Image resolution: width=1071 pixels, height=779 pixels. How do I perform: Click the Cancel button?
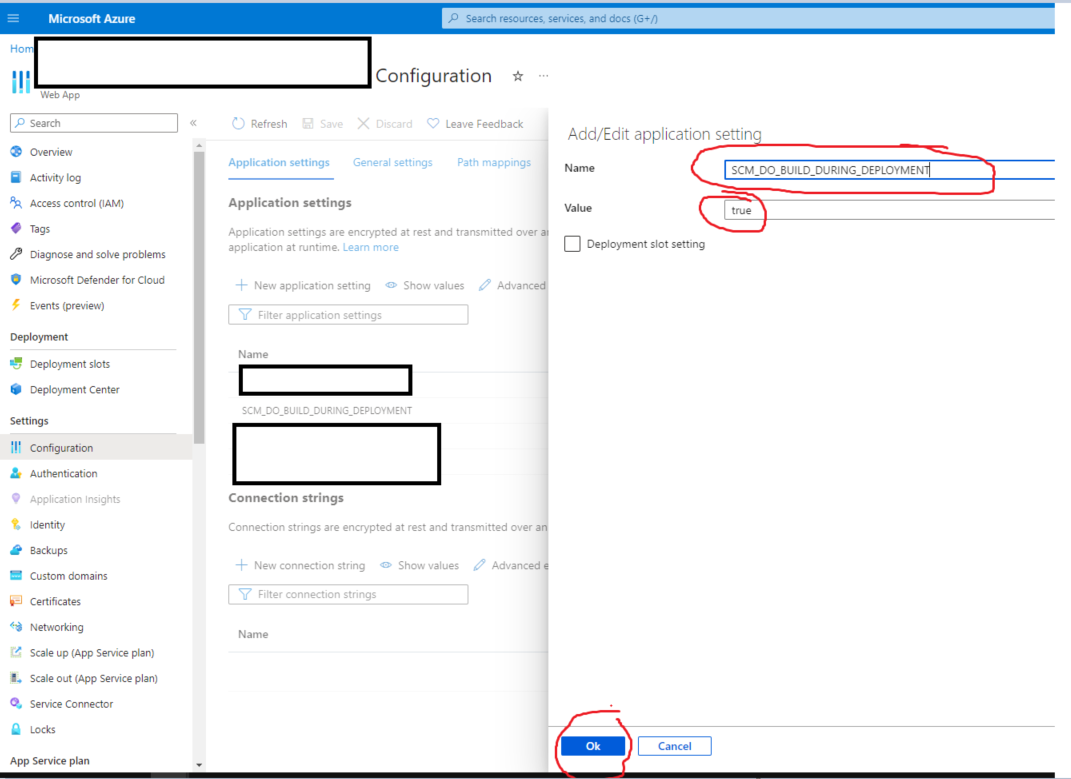click(x=675, y=746)
